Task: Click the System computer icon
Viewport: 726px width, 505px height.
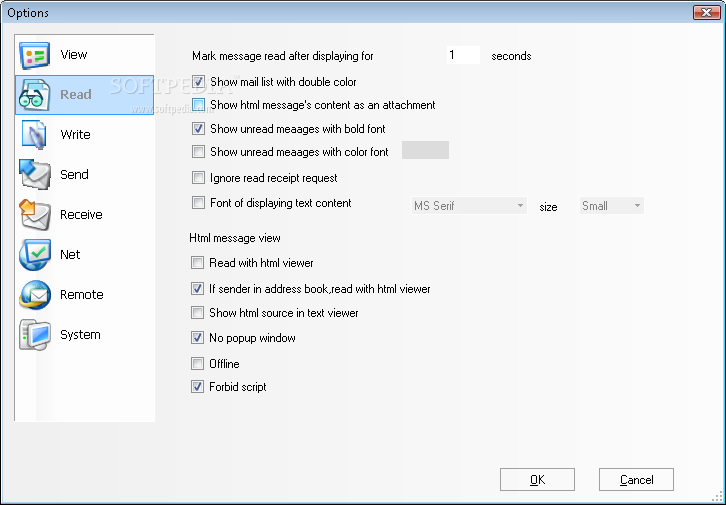Action: point(34,335)
